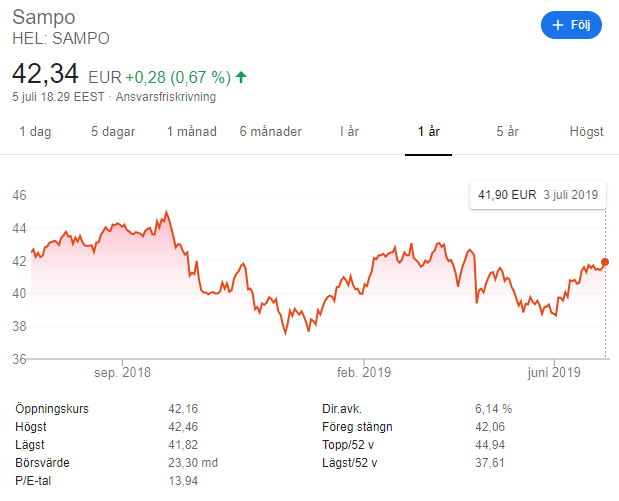The width and height of the screenshot is (619, 501).
Task: Click the Lägst/52 v label
Action: pos(350,463)
